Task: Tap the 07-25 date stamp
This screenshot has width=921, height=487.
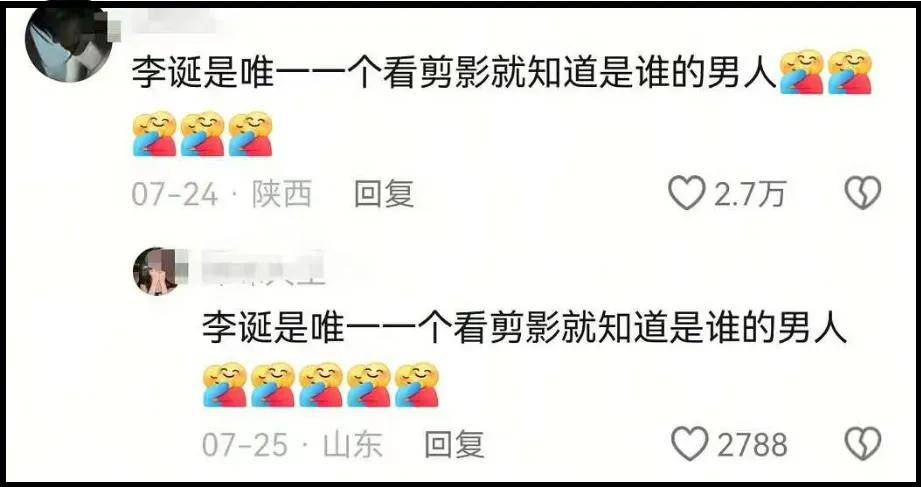Action: point(246,445)
